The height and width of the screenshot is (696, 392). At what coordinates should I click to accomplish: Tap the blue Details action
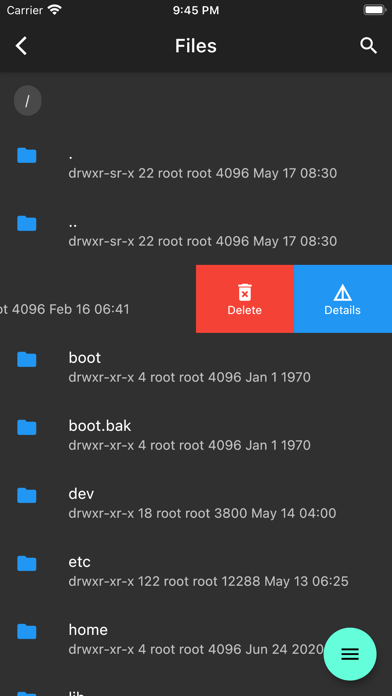click(x=343, y=299)
